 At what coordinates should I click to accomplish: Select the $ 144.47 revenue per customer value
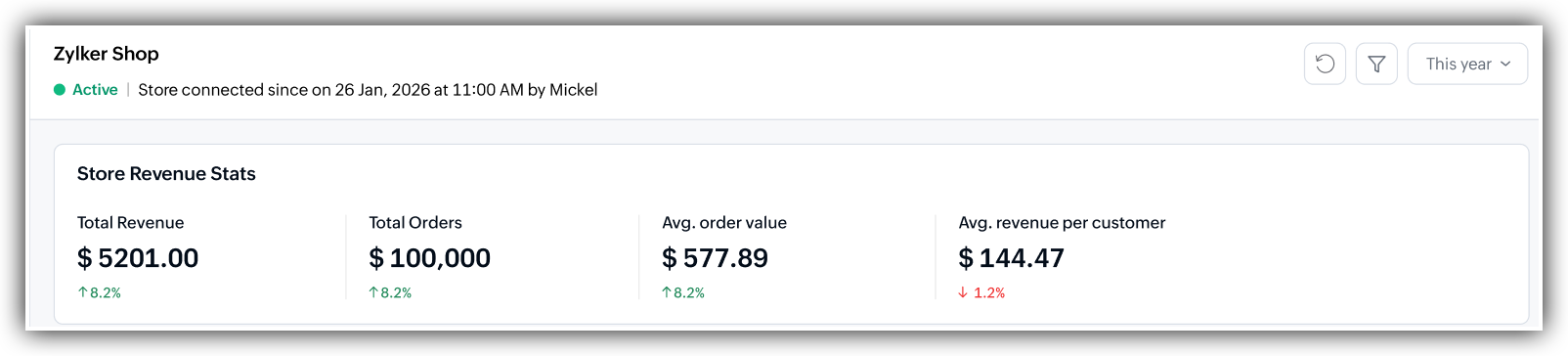(1011, 258)
